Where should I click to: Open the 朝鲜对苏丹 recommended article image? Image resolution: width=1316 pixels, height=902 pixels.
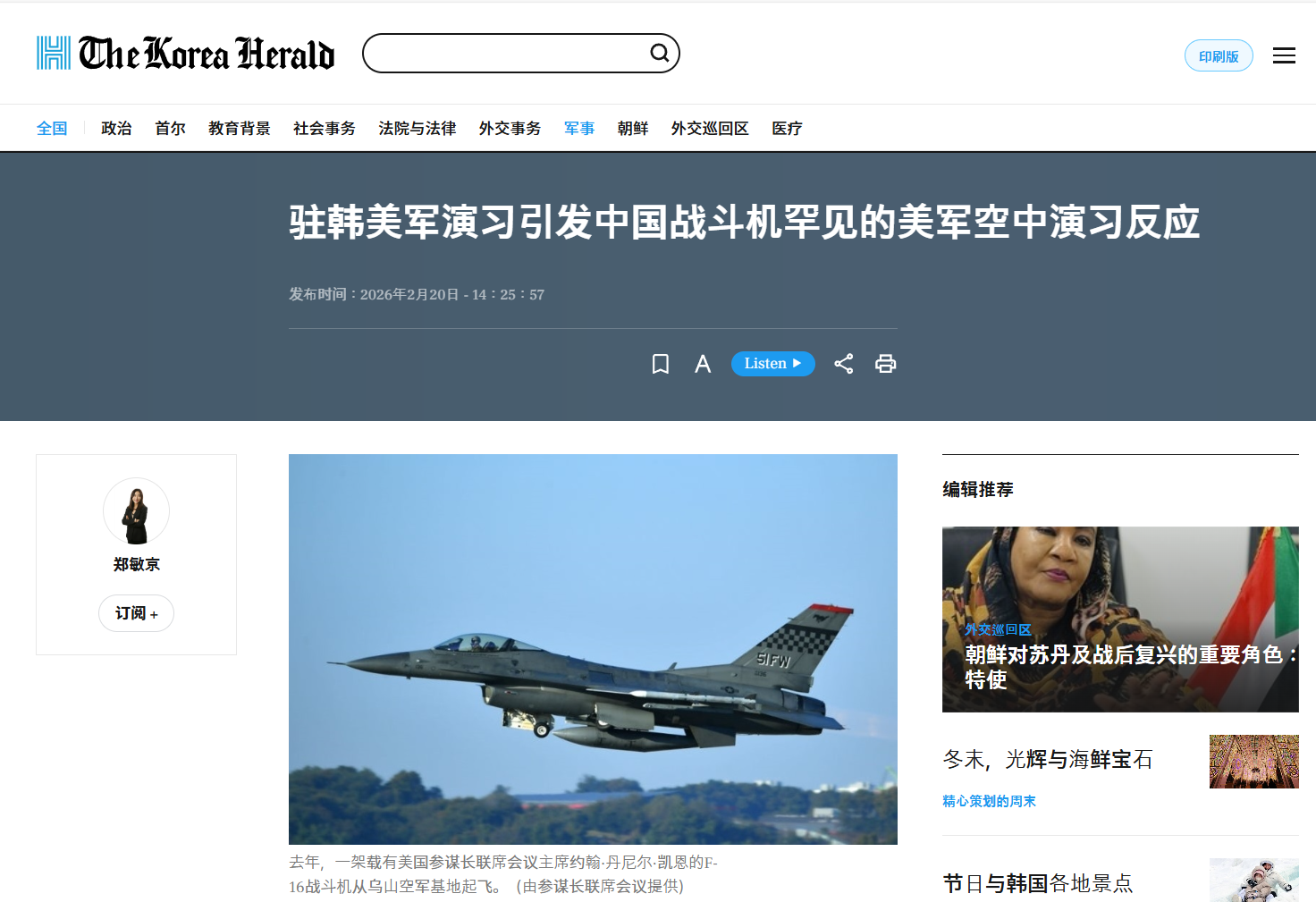(x=1120, y=619)
